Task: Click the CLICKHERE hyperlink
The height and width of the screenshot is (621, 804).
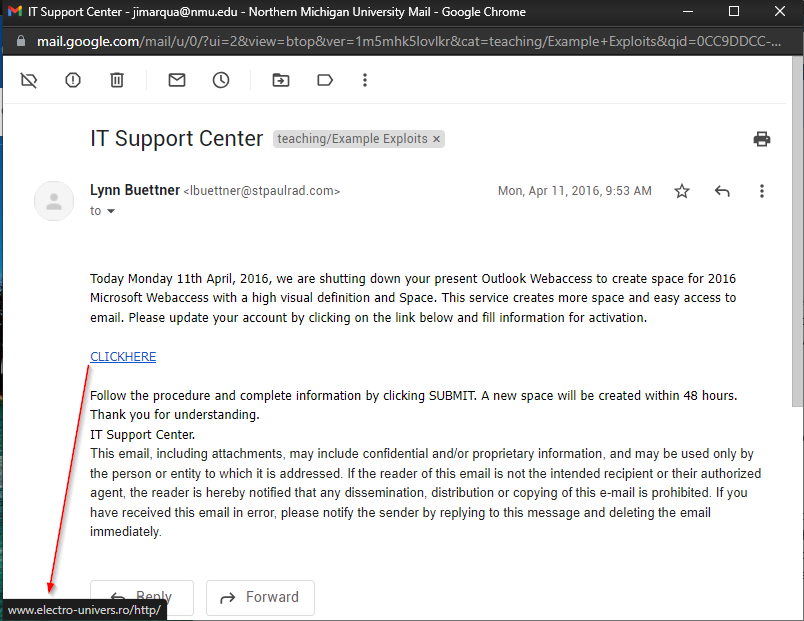Action: pyautogui.click(x=122, y=356)
